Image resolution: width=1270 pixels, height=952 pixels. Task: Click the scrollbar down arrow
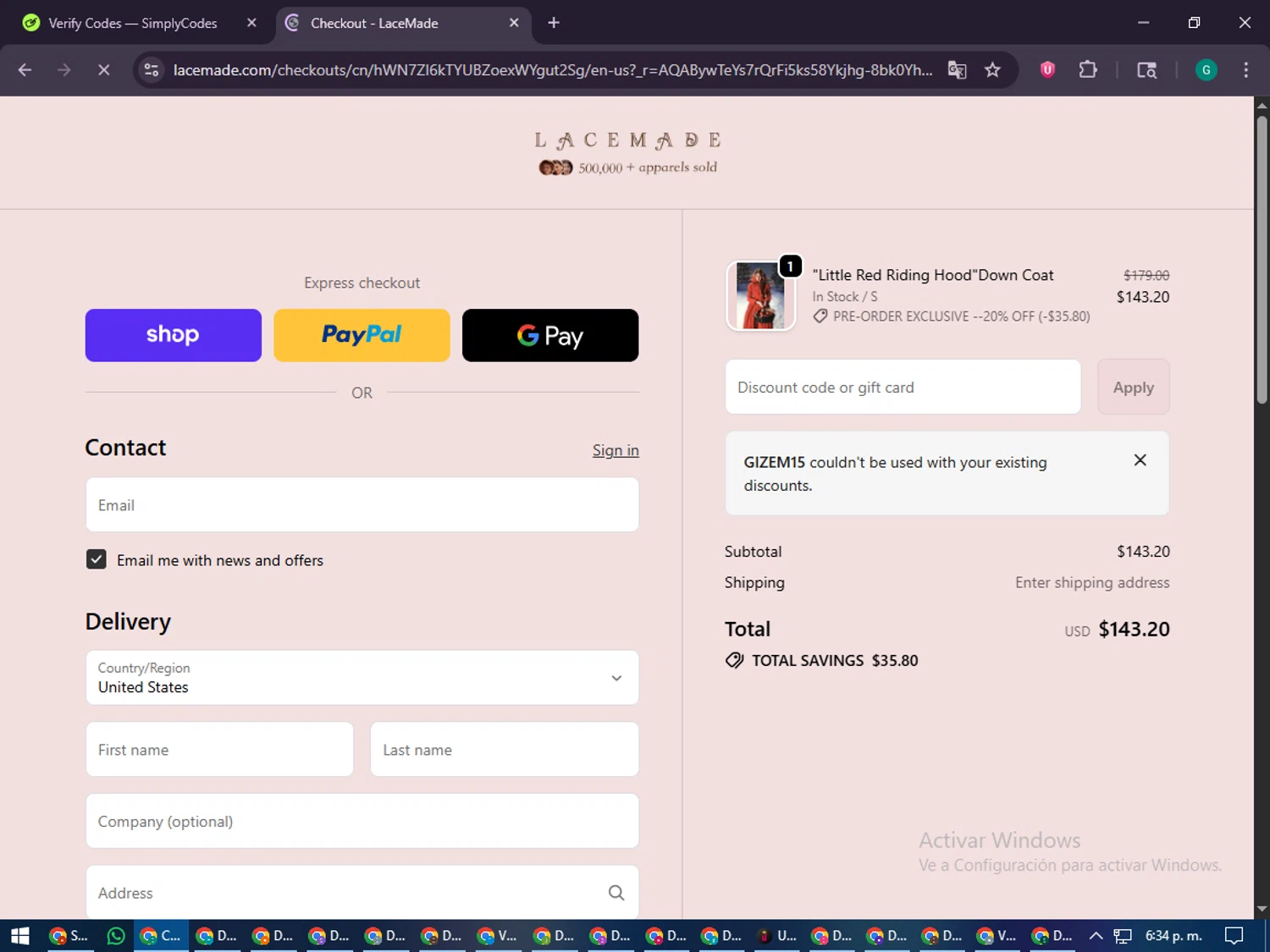point(1262,910)
